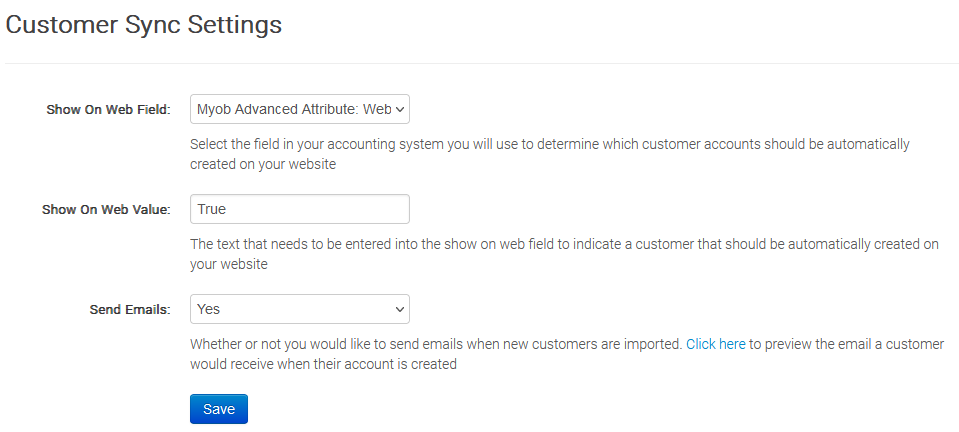Click the Show On Web Field label

tap(108, 110)
